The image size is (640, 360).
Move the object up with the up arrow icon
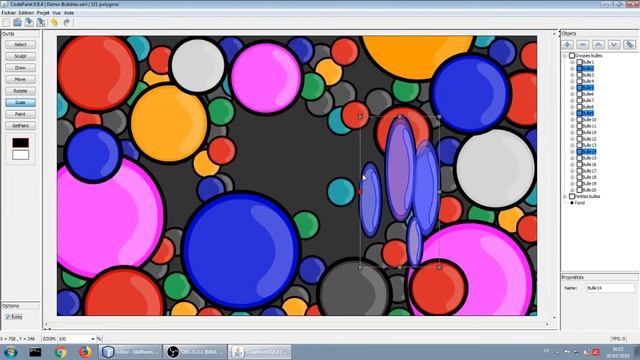pos(598,44)
